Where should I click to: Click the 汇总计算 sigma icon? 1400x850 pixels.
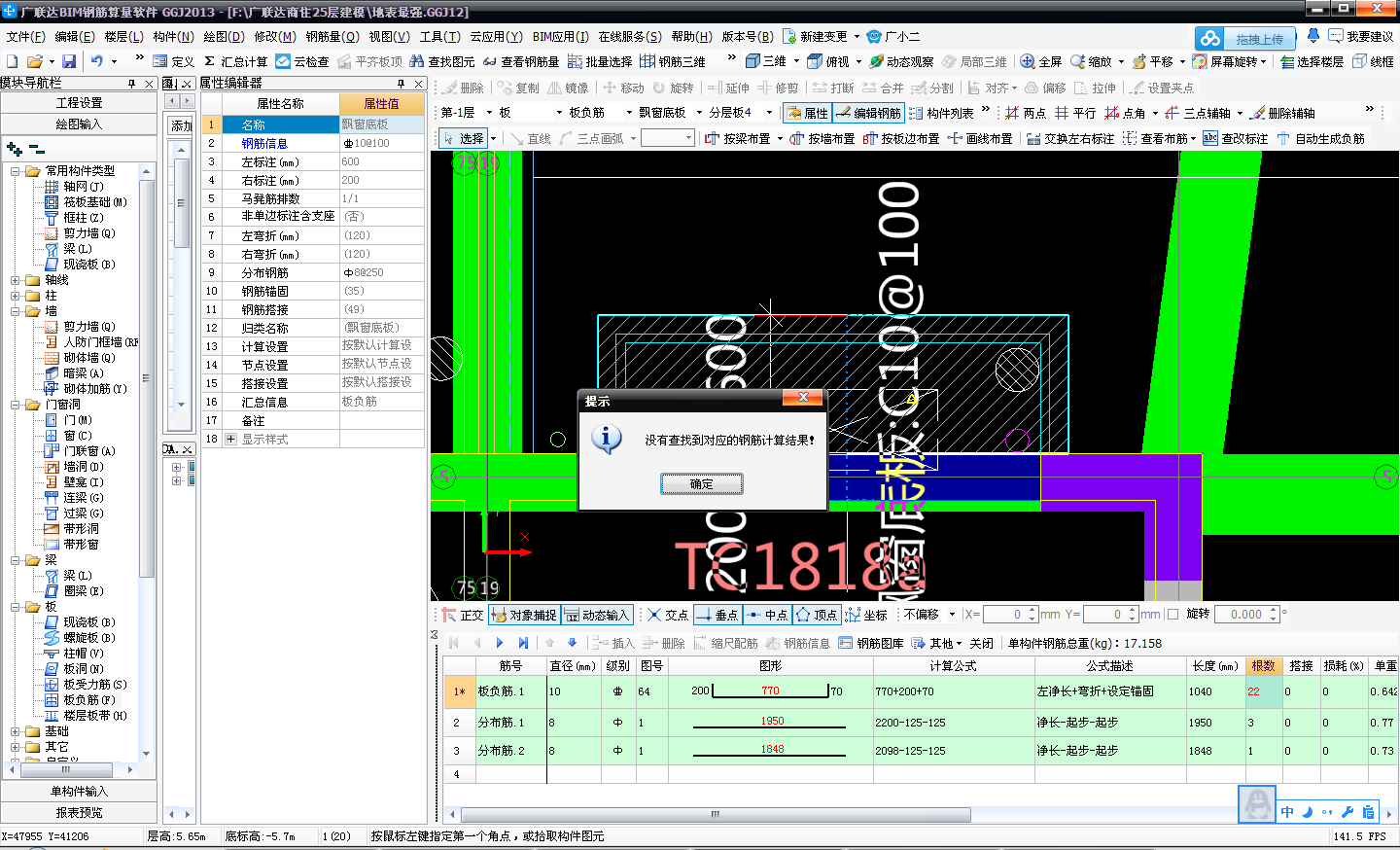(209, 61)
